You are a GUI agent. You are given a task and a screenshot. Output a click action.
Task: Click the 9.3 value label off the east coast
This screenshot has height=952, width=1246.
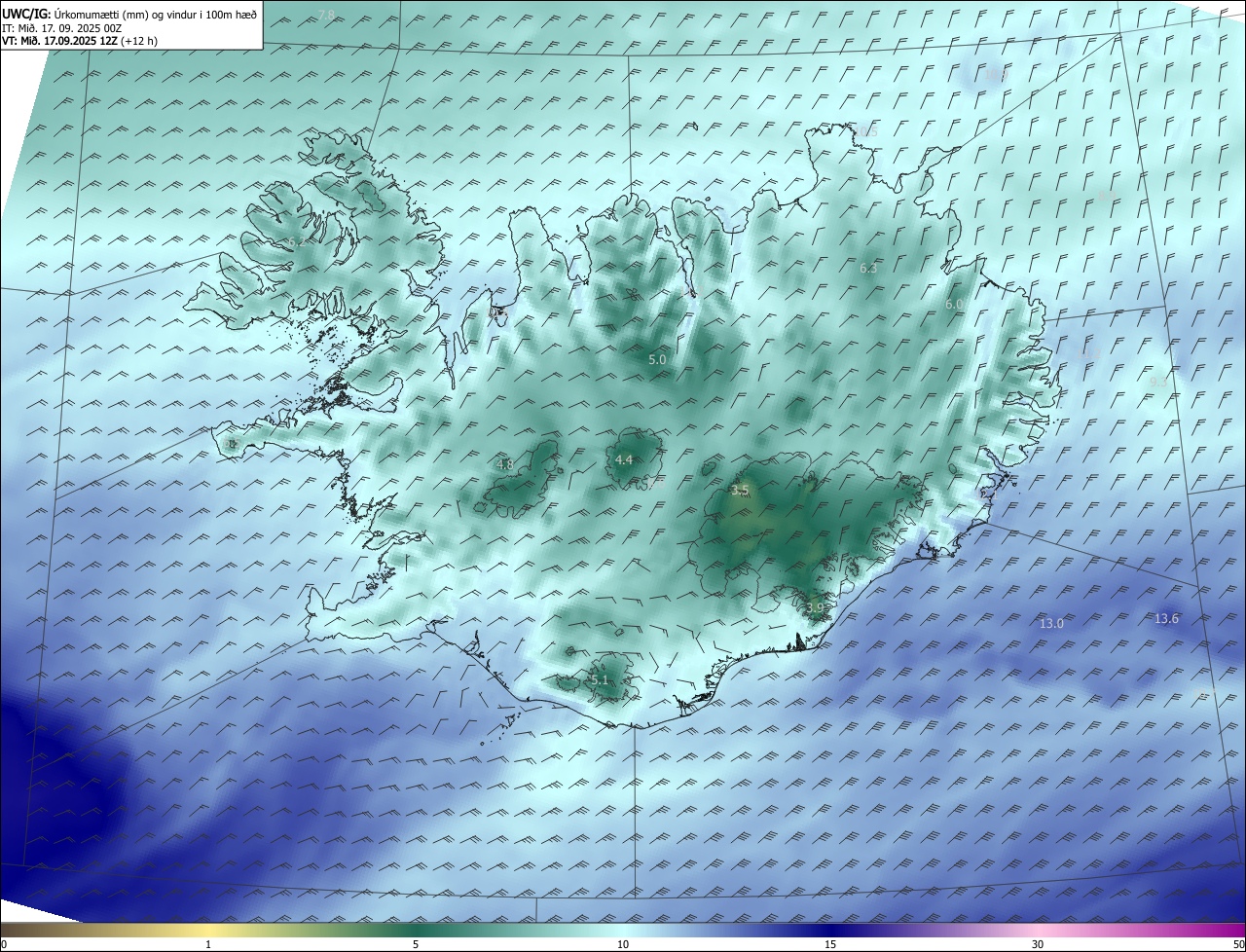coord(1158,383)
